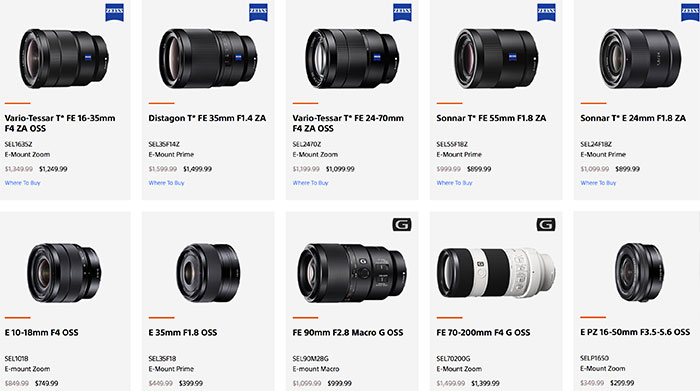Click the FE 70-200mm F4 G OSS title
This screenshot has width=700, height=391.
483,333
